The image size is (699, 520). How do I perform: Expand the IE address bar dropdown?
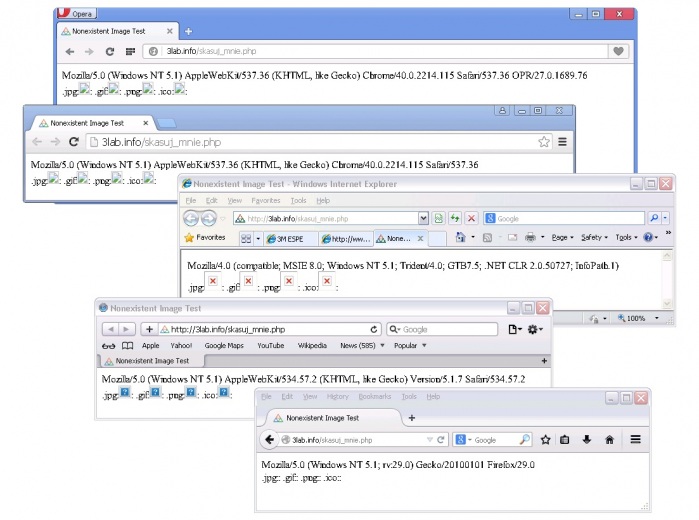pyautogui.click(x=423, y=218)
